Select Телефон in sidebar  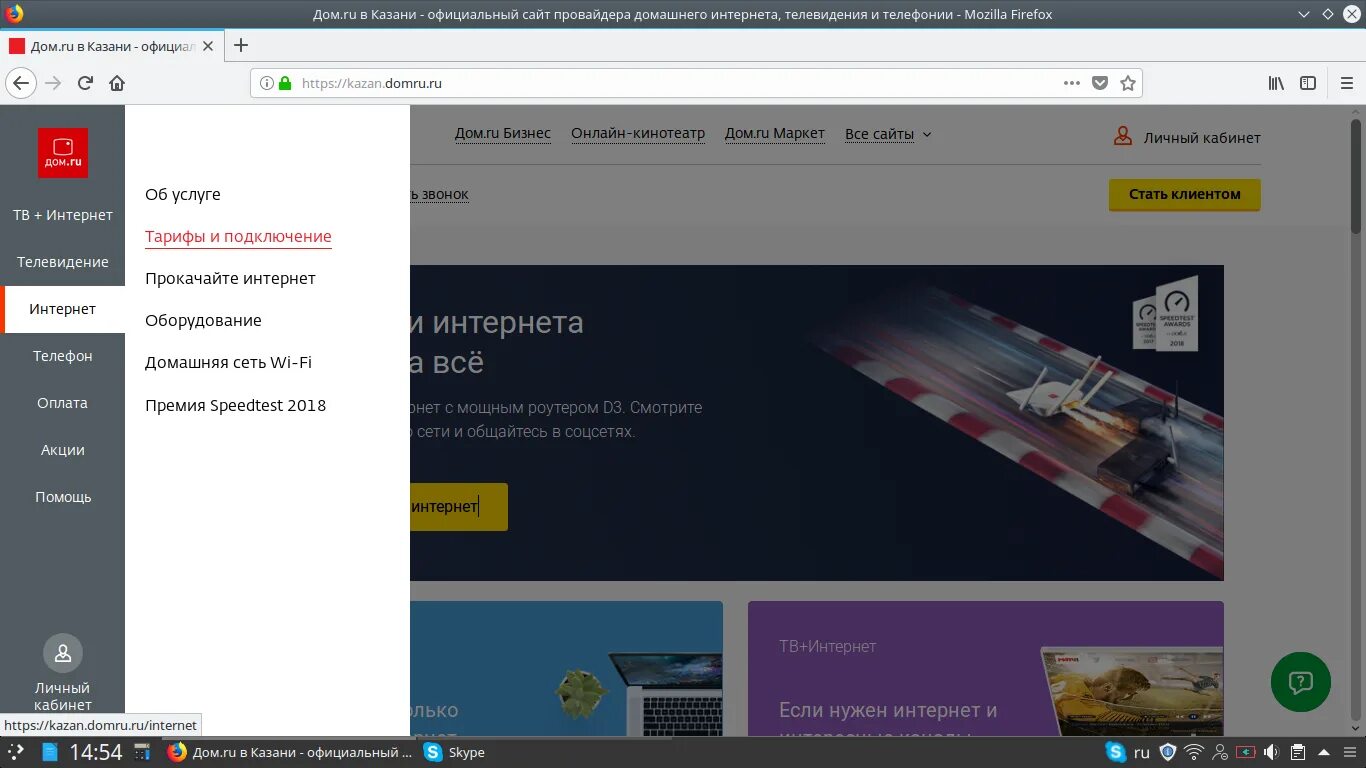[63, 356]
